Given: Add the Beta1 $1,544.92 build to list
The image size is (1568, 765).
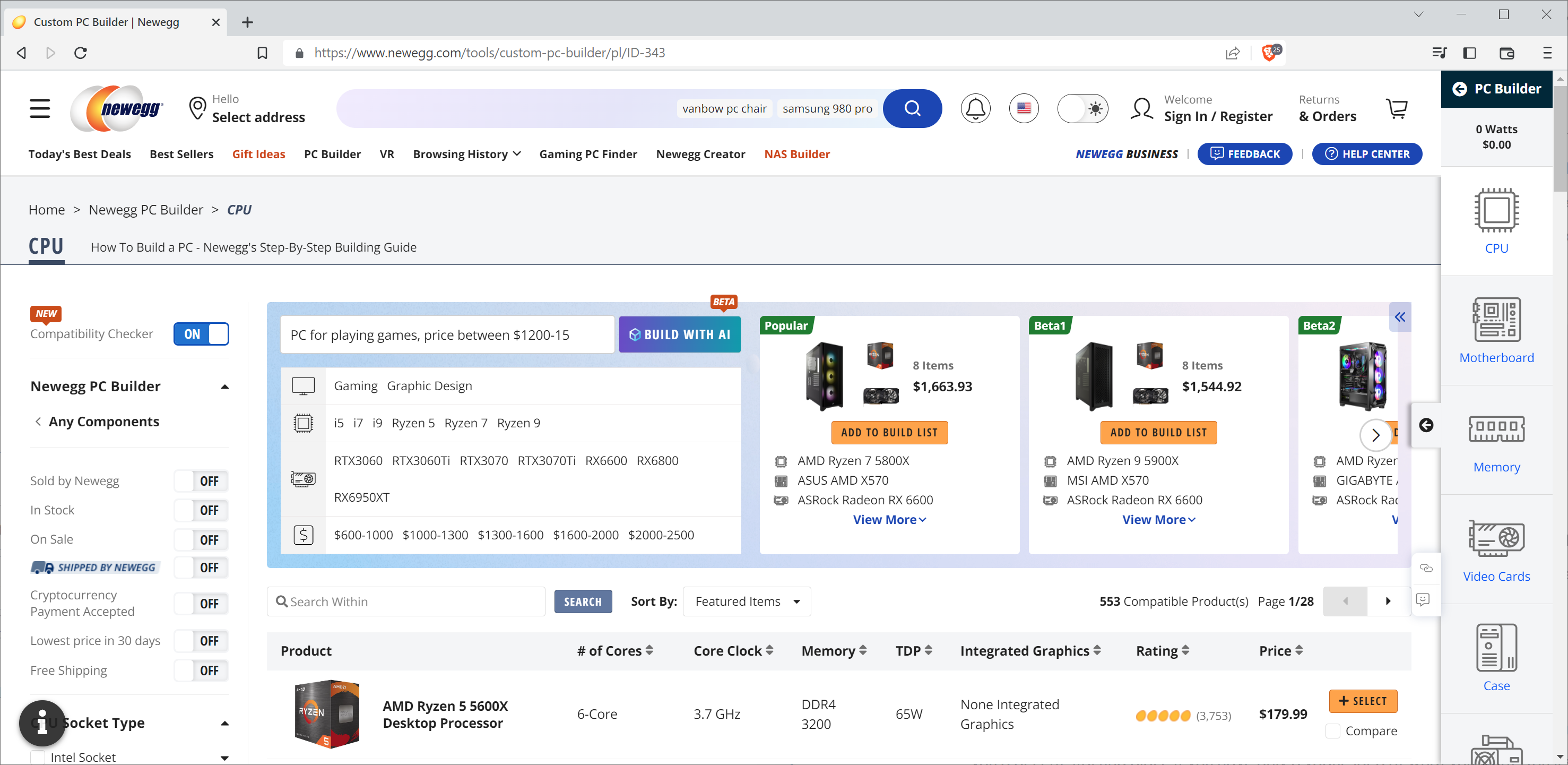Looking at the screenshot, I should (1158, 433).
